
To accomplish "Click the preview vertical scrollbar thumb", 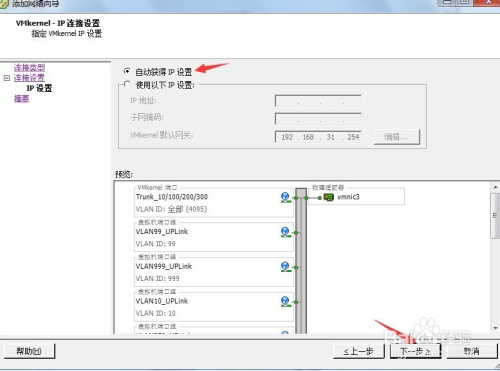I will click(495, 216).
